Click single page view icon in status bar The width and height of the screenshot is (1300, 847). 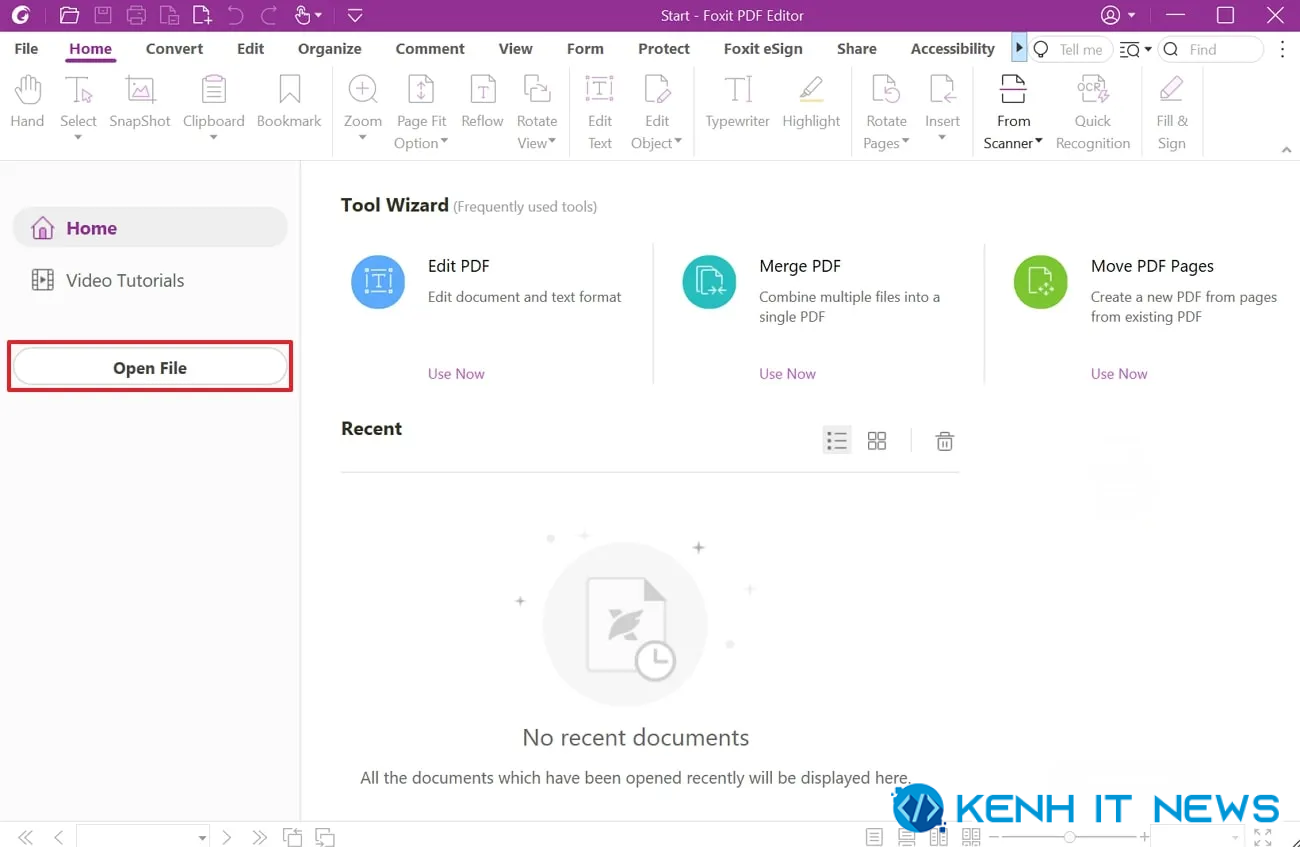[x=875, y=837]
